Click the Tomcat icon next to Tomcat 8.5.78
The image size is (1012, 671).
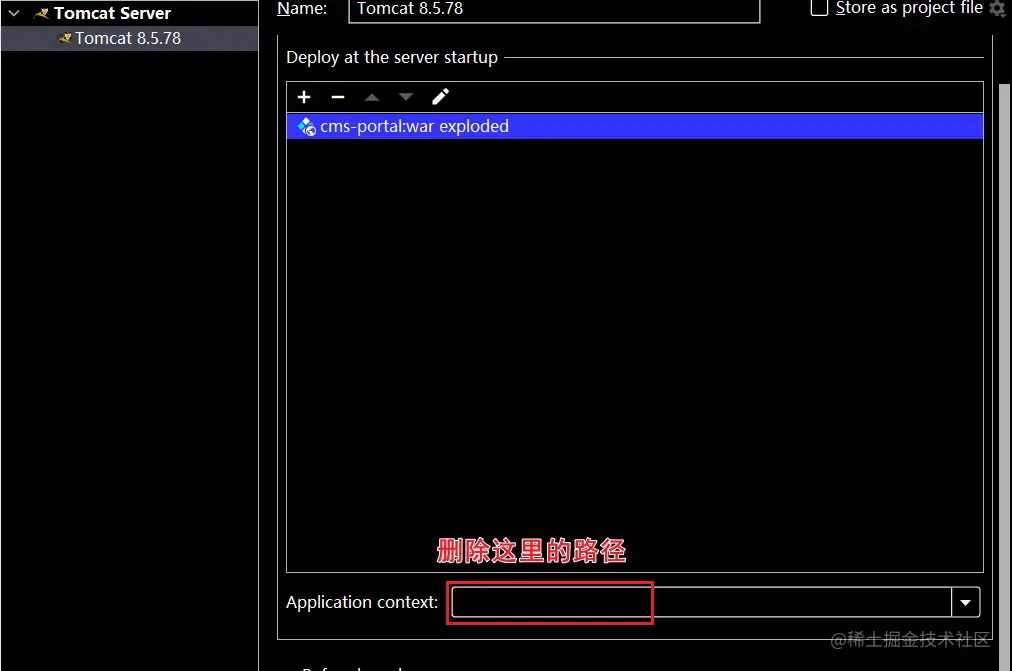[65, 39]
